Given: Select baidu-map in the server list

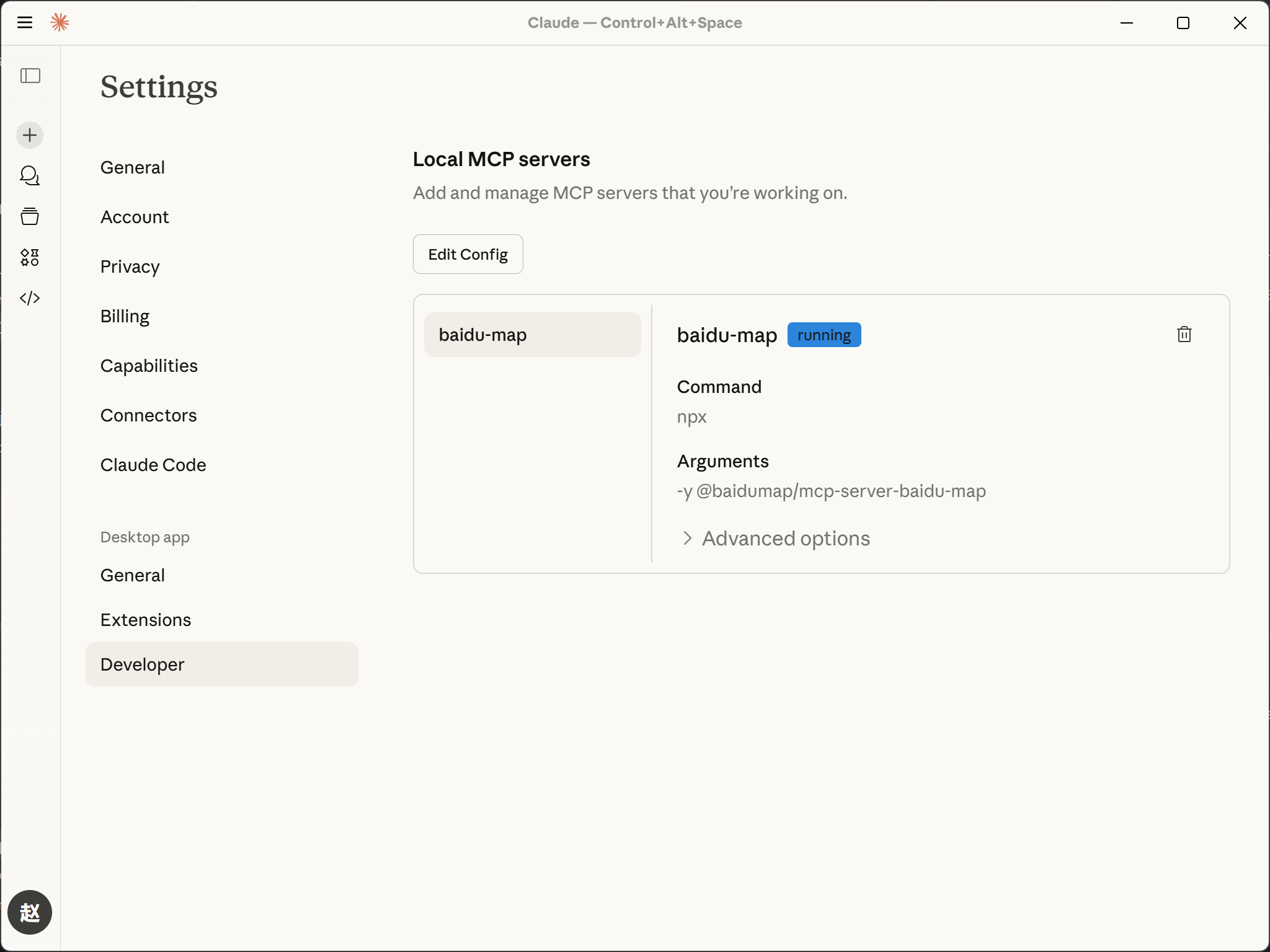Looking at the screenshot, I should 532,335.
